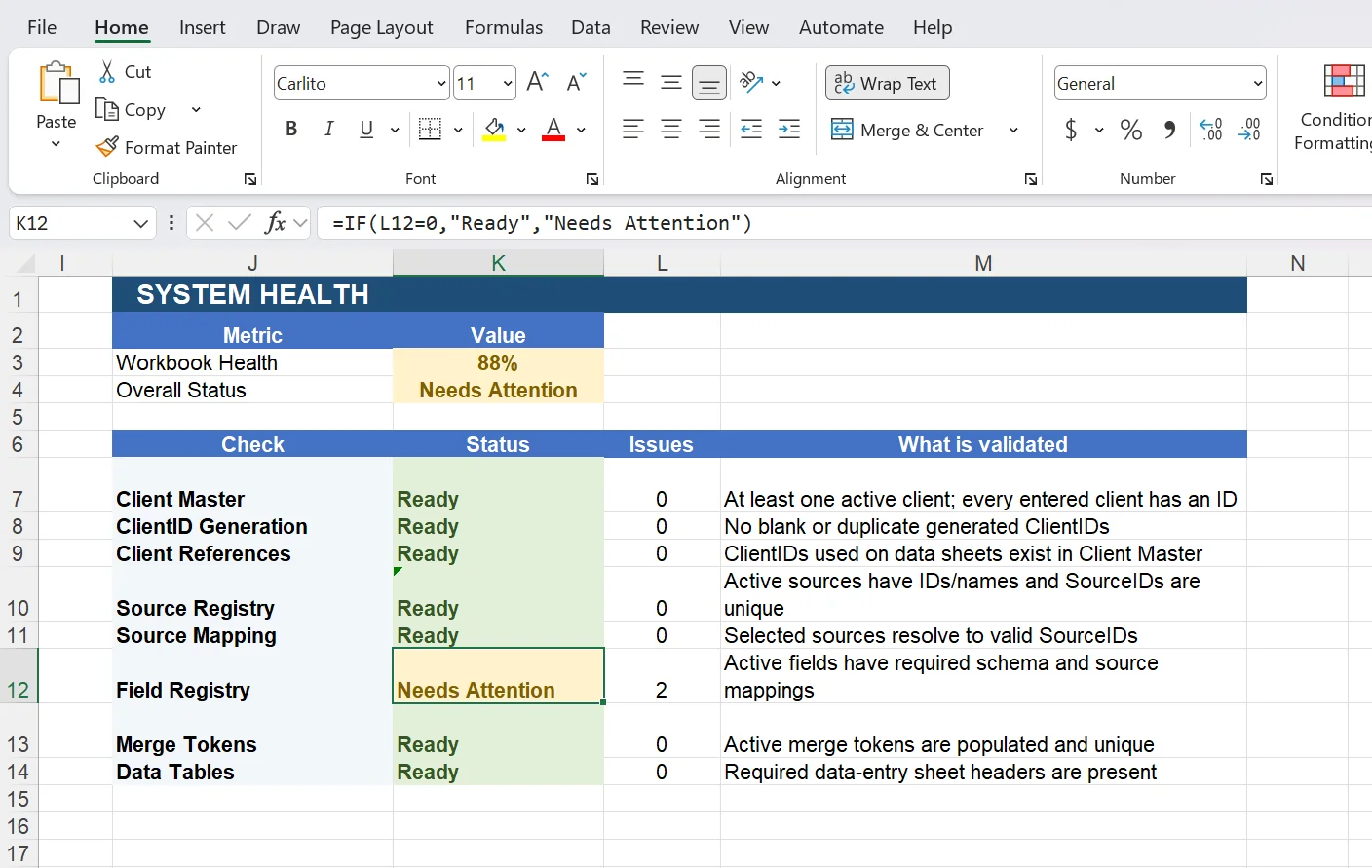Toggle Underline formatting
1372x868 pixels.
click(x=366, y=129)
